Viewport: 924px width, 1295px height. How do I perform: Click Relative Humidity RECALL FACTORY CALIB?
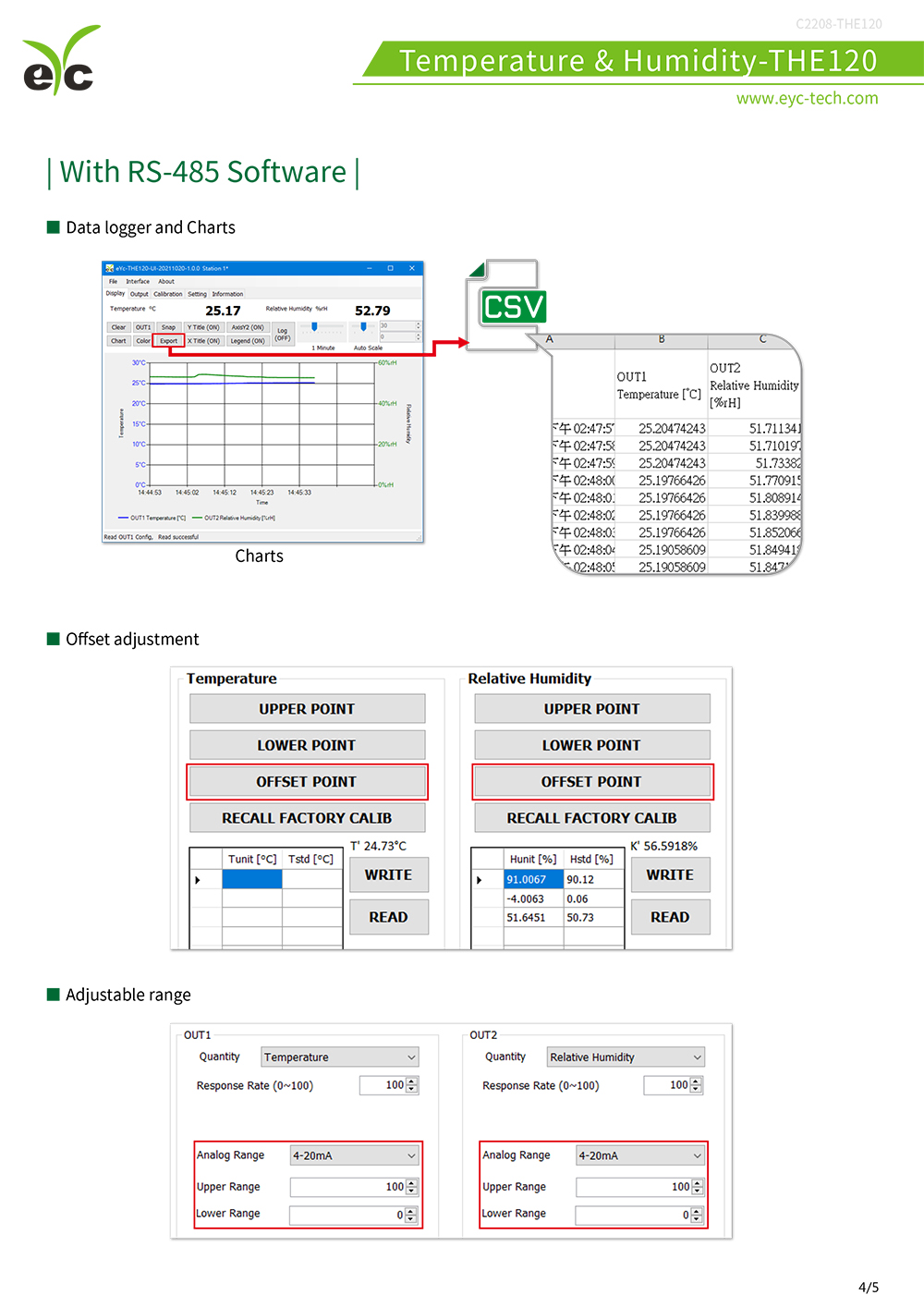pyautogui.click(x=592, y=818)
